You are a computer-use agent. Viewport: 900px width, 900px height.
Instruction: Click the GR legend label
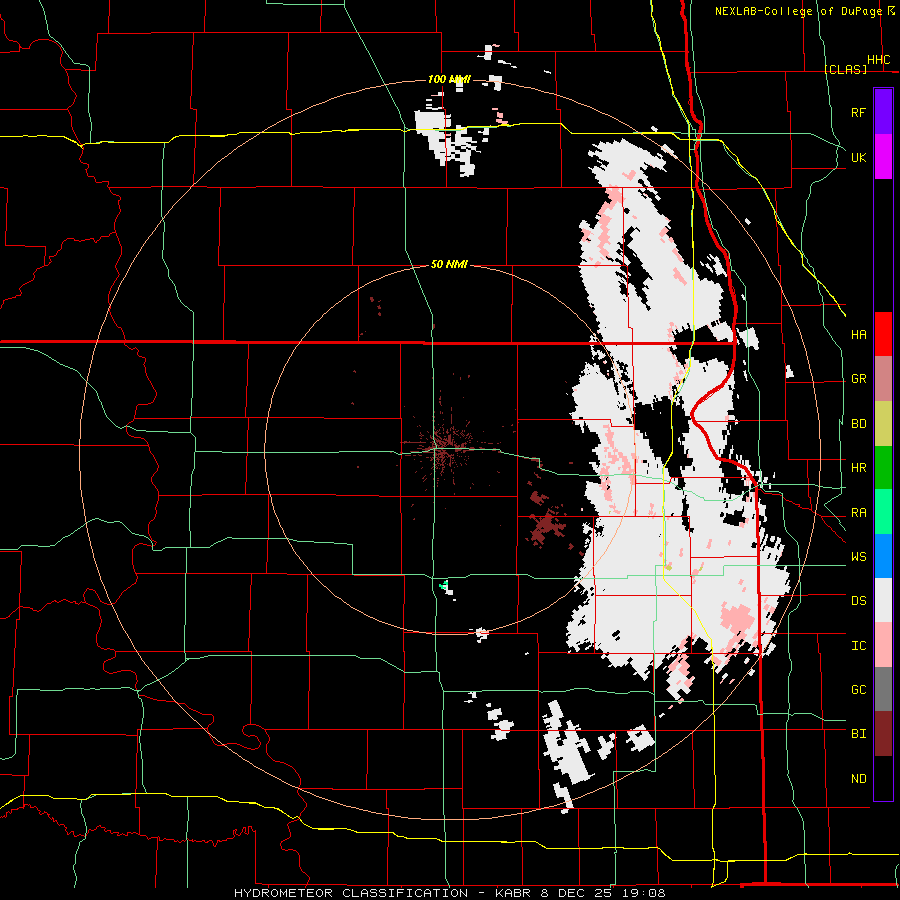pyautogui.click(x=858, y=379)
